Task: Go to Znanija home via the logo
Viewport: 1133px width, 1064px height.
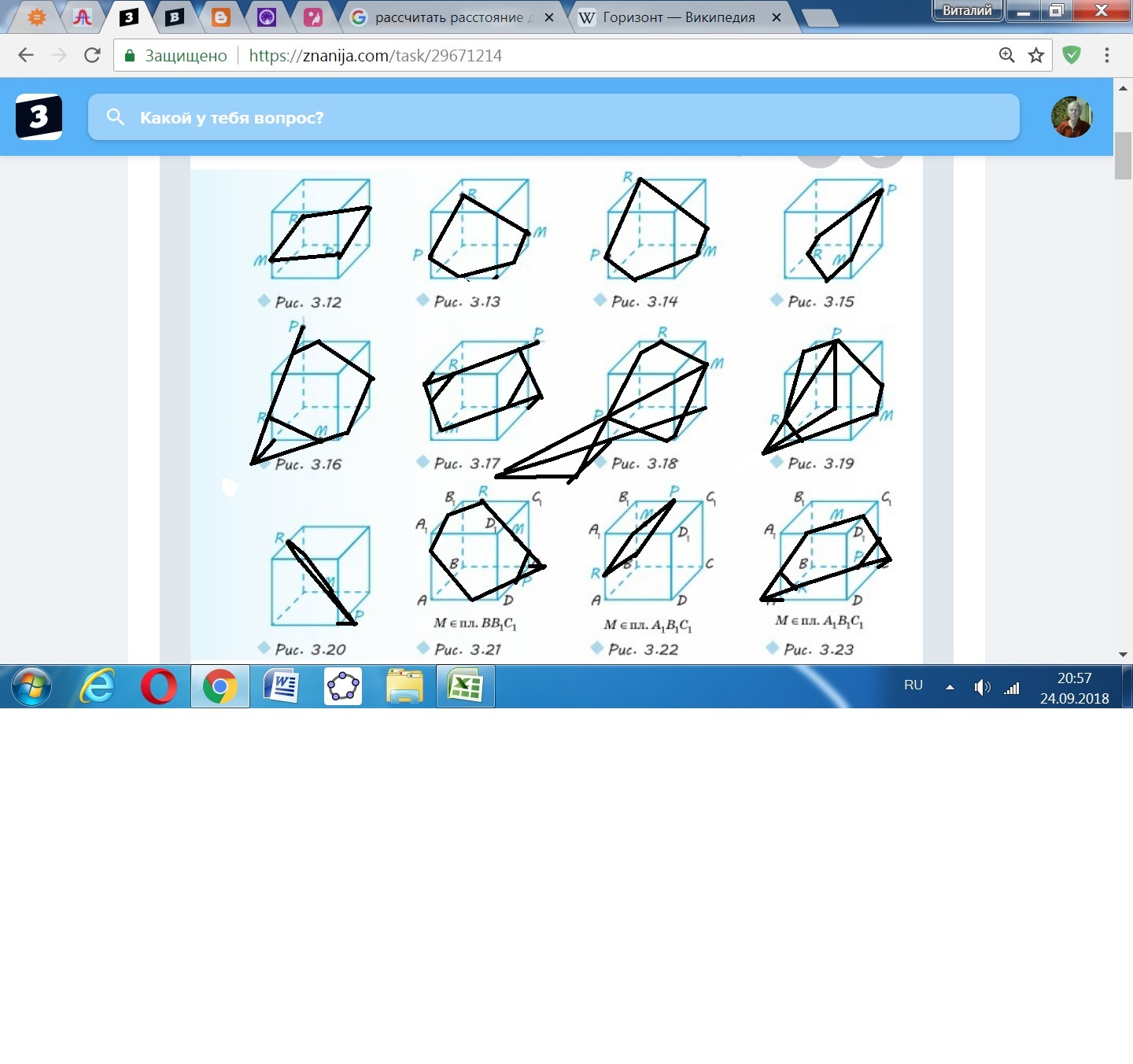Action: [x=39, y=117]
